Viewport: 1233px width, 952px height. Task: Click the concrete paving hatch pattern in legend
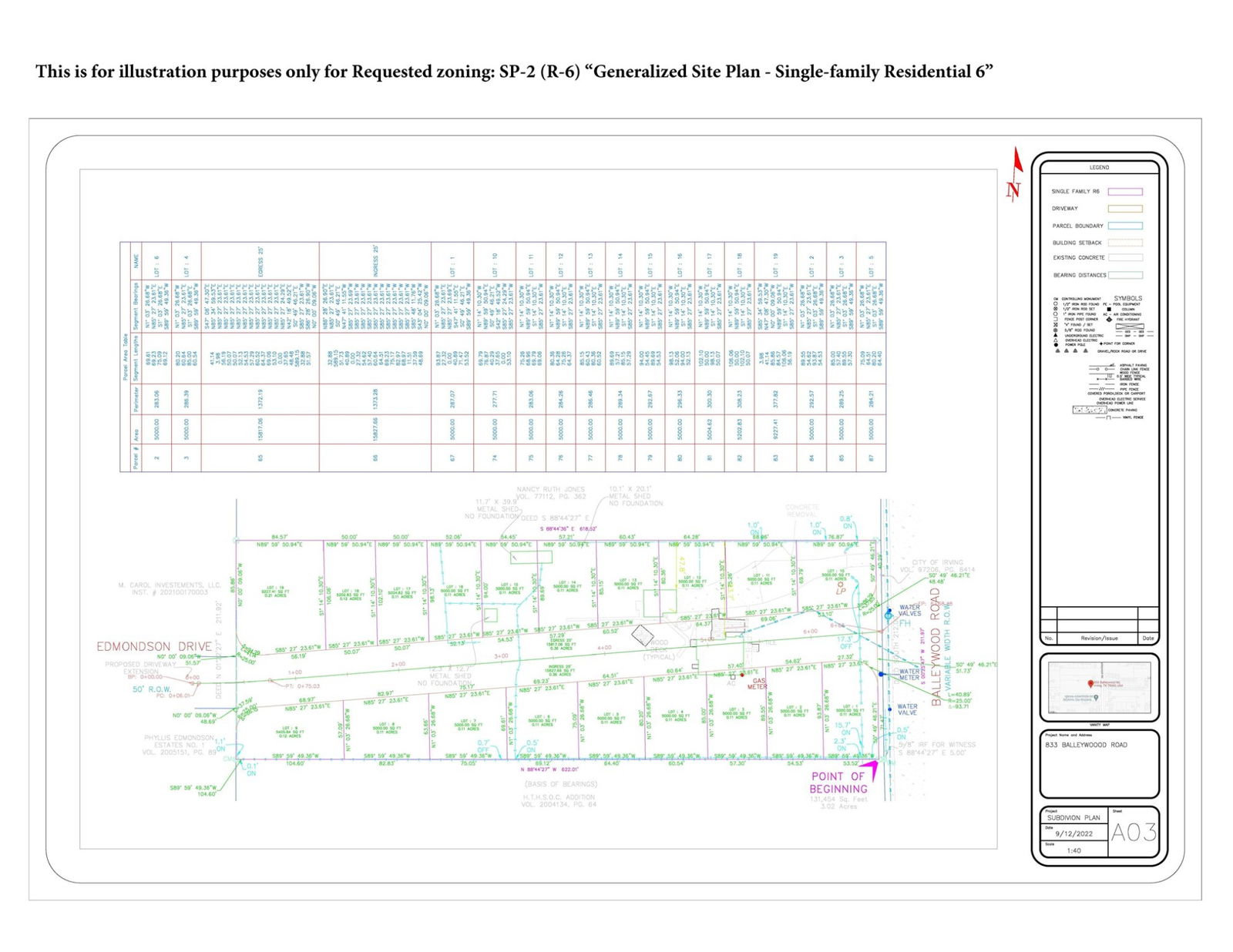(x=1090, y=410)
